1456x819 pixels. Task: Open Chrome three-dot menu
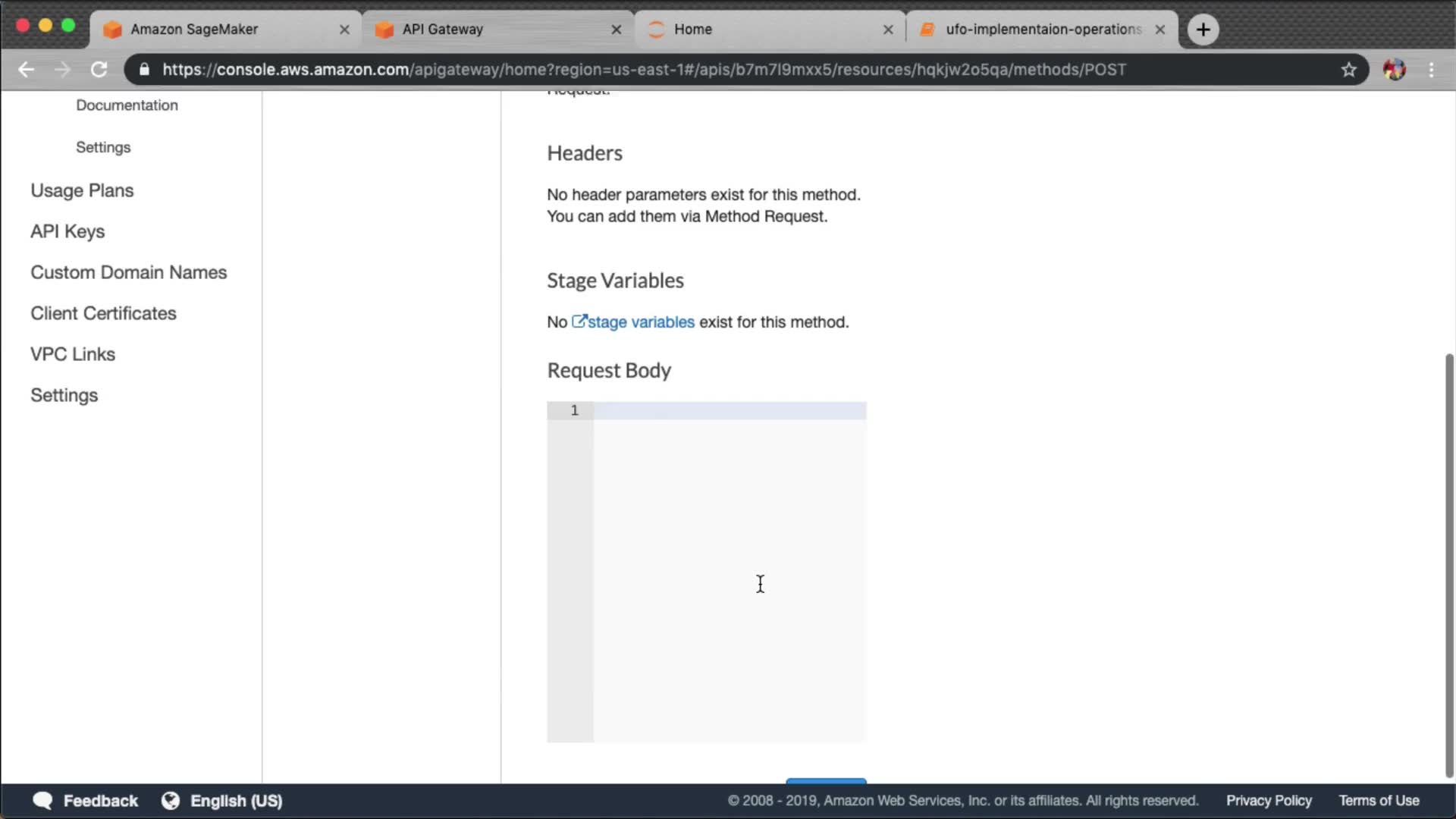(x=1431, y=70)
